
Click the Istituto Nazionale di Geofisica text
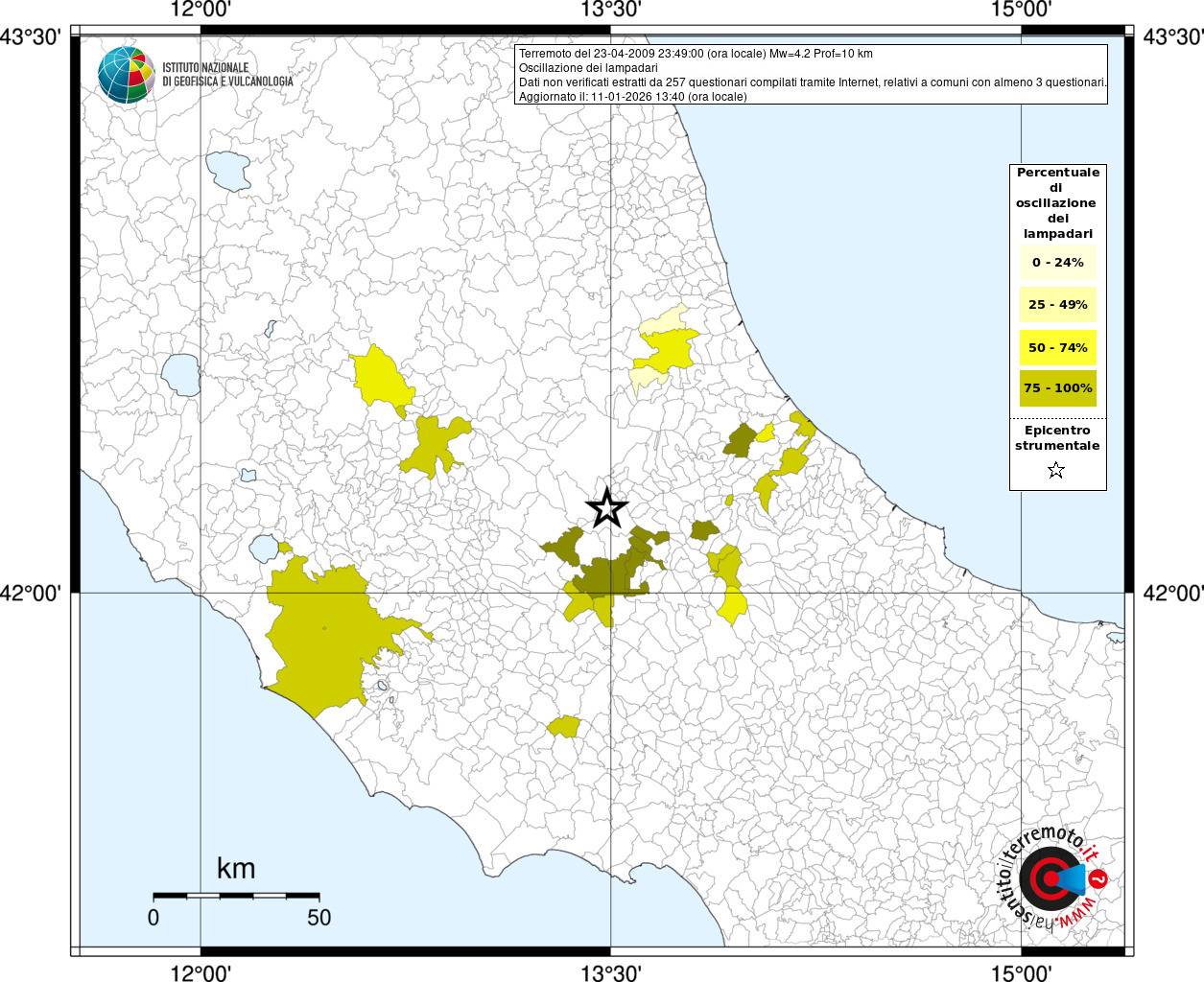pos(227,75)
